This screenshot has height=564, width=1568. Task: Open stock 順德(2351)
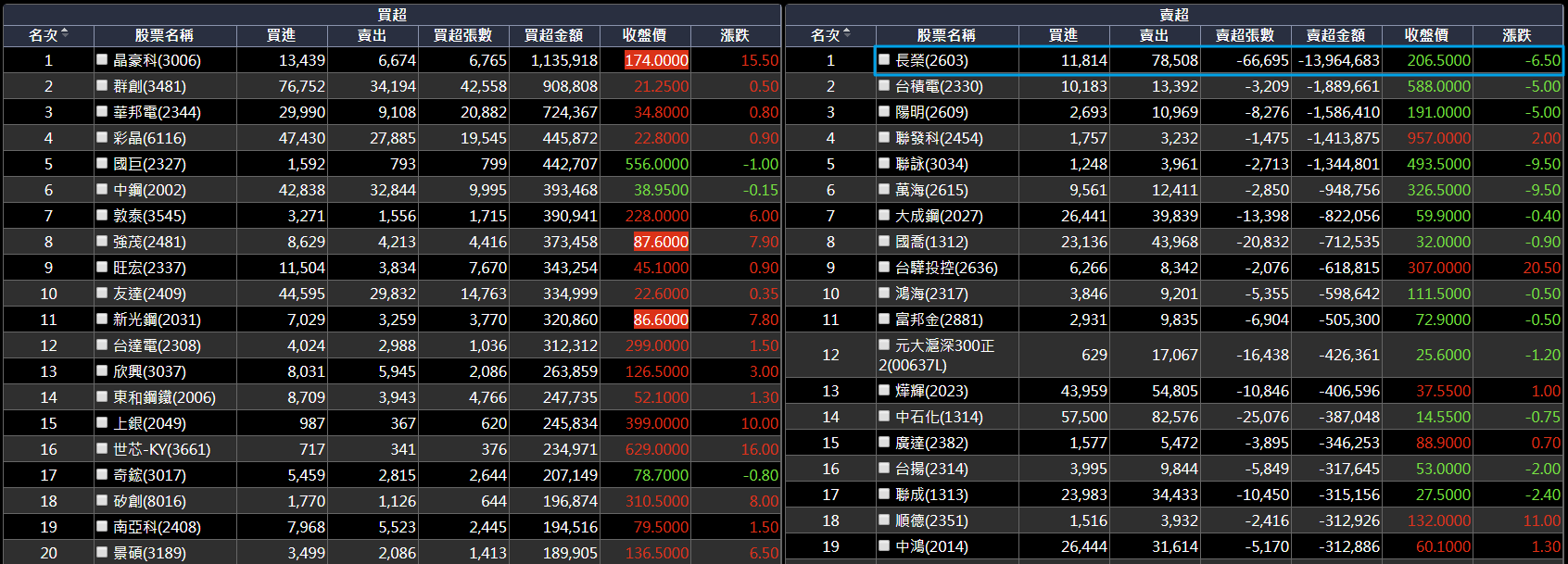click(931, 520)
